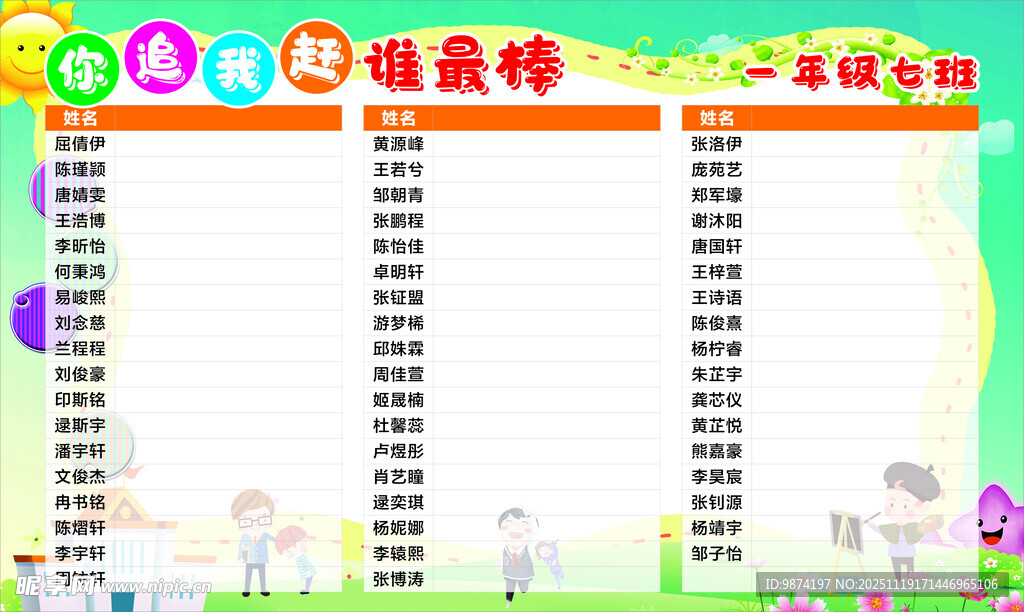
Task: Click the name 陈瑾颢
Action: pyautogui.click(x=80, y=169)
